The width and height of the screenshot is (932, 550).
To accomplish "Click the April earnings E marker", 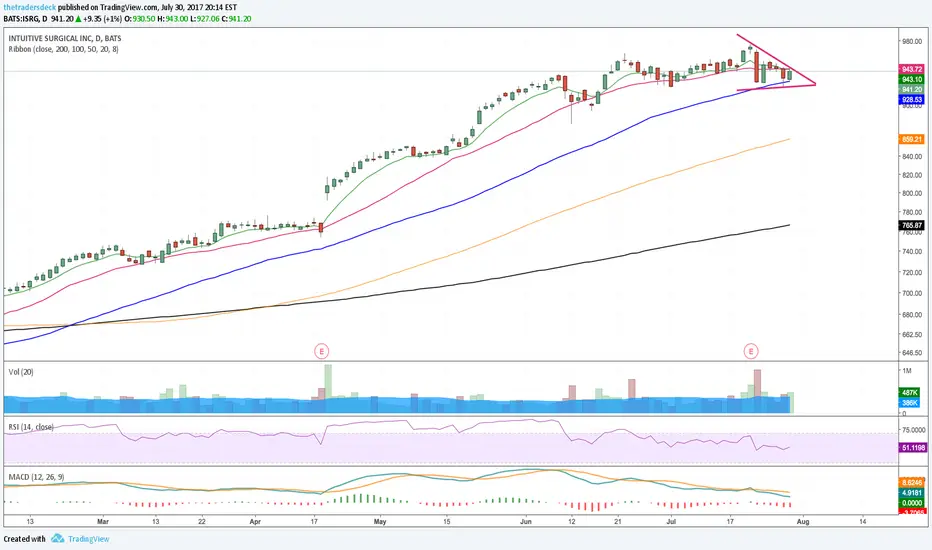I will click(x=322, y=351).
